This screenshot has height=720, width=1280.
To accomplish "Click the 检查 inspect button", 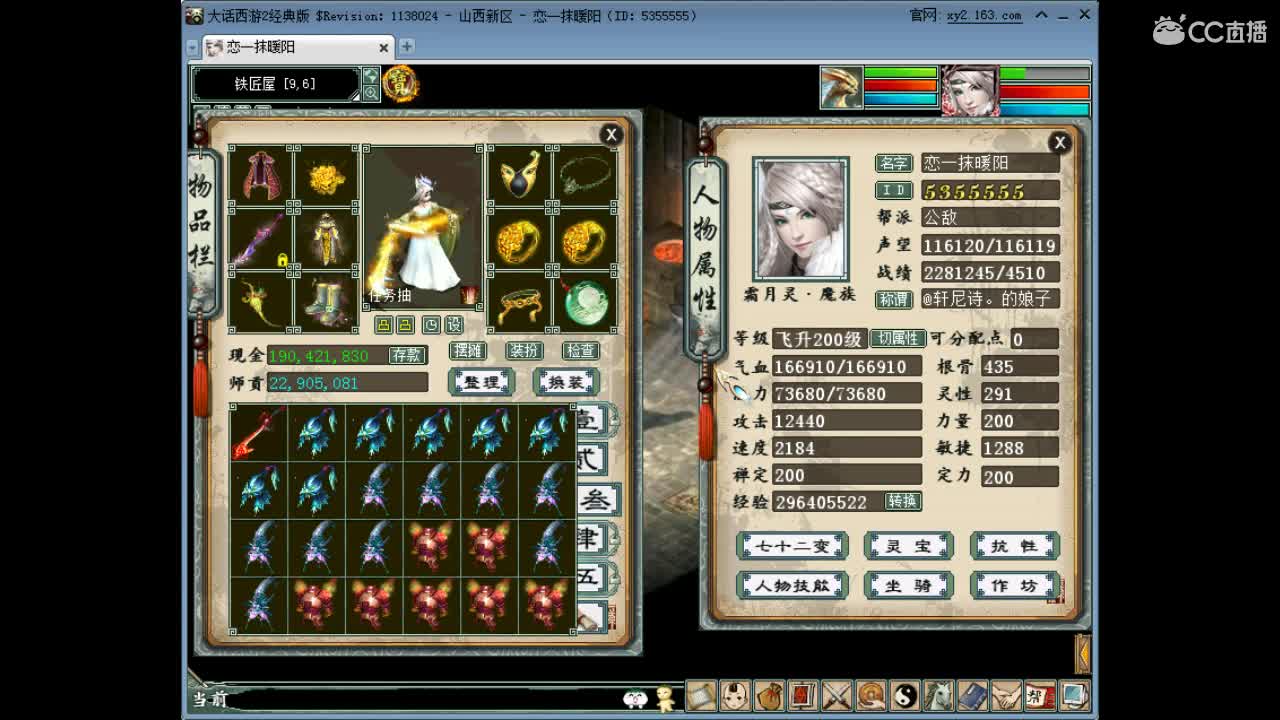I will pyautogui.click(x=580, y=351).
